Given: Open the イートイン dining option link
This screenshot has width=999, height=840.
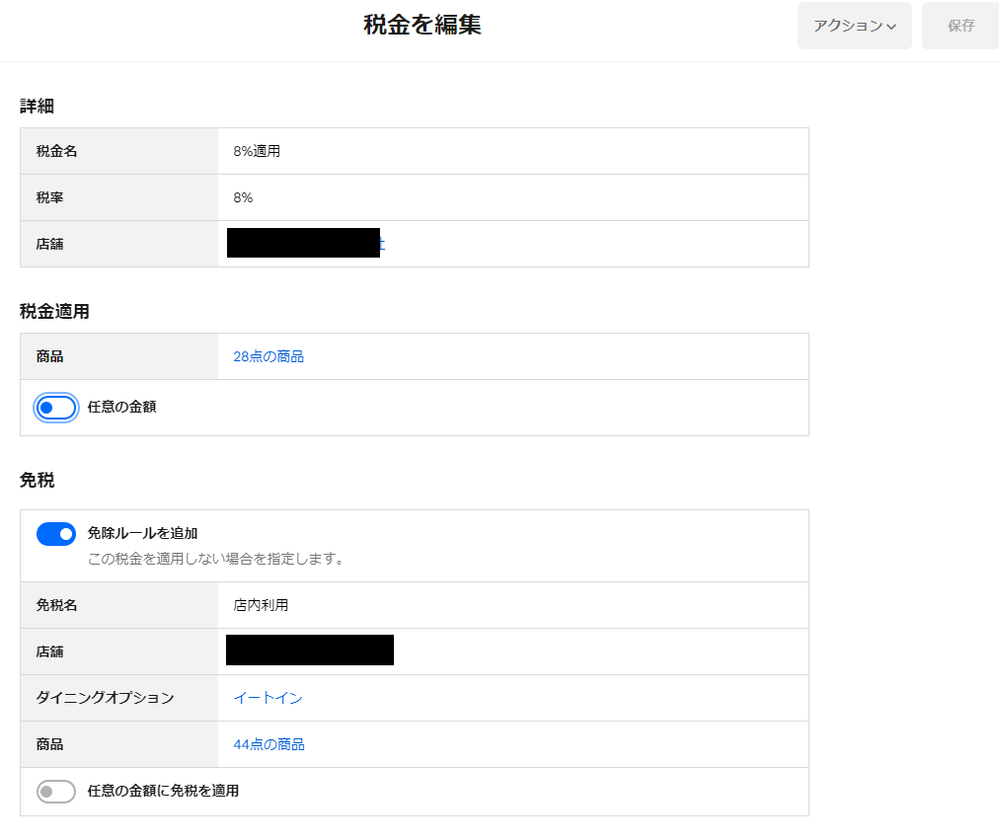Looking at the screenshot, I should pos(268,698).
